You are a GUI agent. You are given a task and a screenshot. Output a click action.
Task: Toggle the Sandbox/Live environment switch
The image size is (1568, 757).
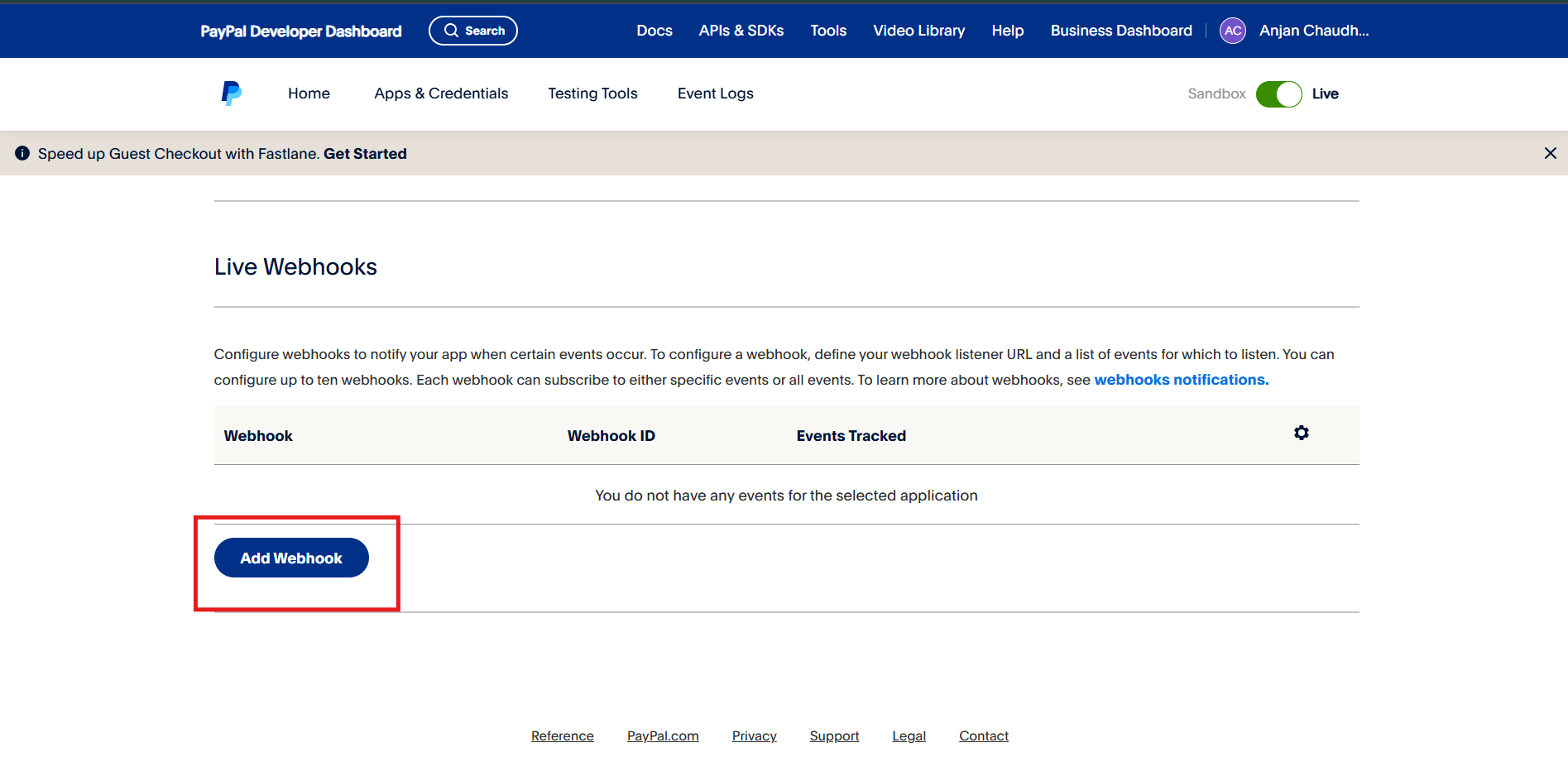coord(1278,94)
